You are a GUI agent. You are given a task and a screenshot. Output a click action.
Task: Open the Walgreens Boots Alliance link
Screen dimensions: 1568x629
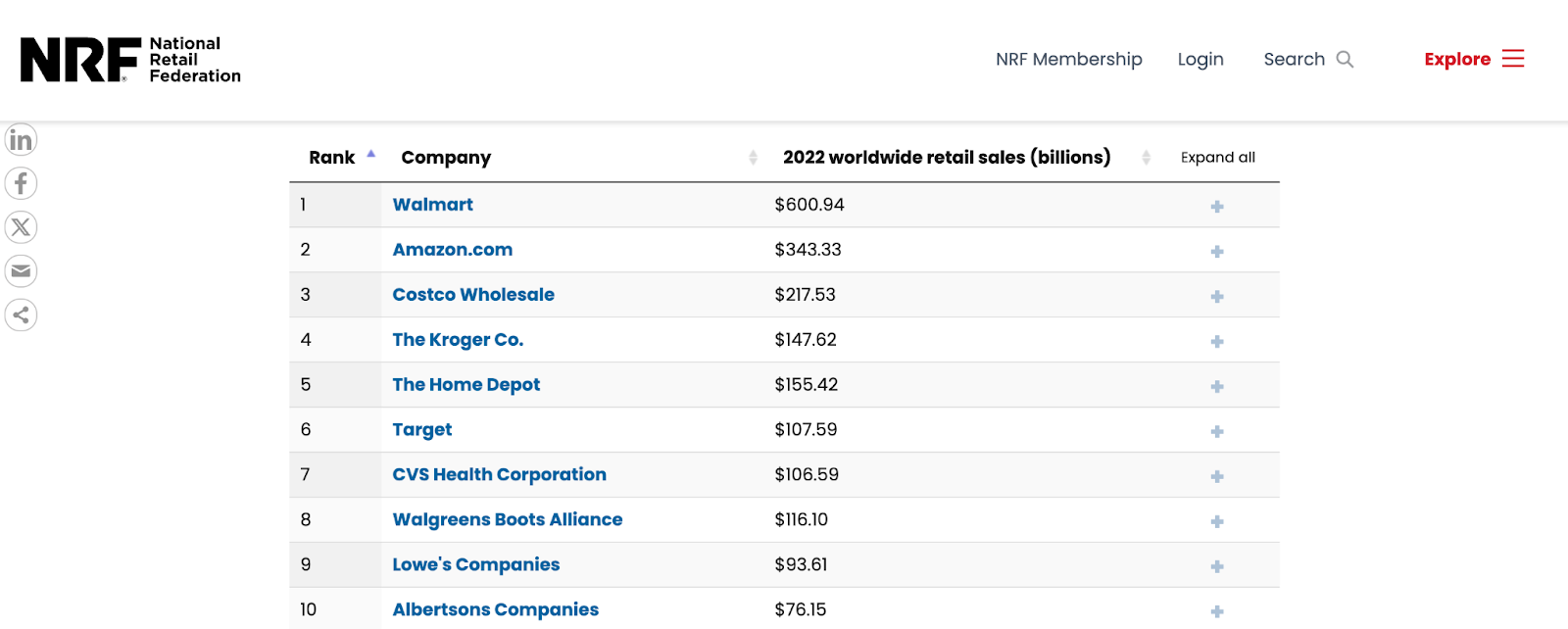(x=508, y=520)
